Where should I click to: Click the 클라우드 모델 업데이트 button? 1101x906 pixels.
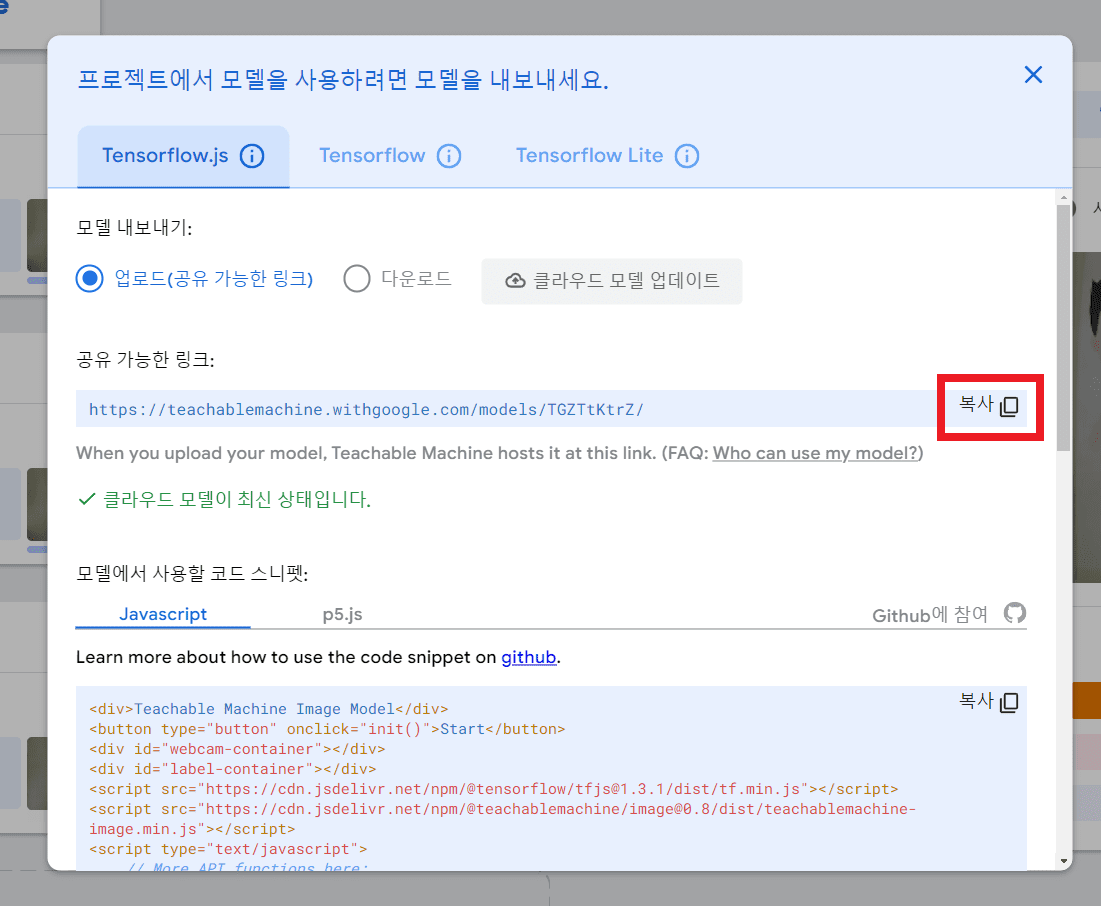(x=612, y=281)
